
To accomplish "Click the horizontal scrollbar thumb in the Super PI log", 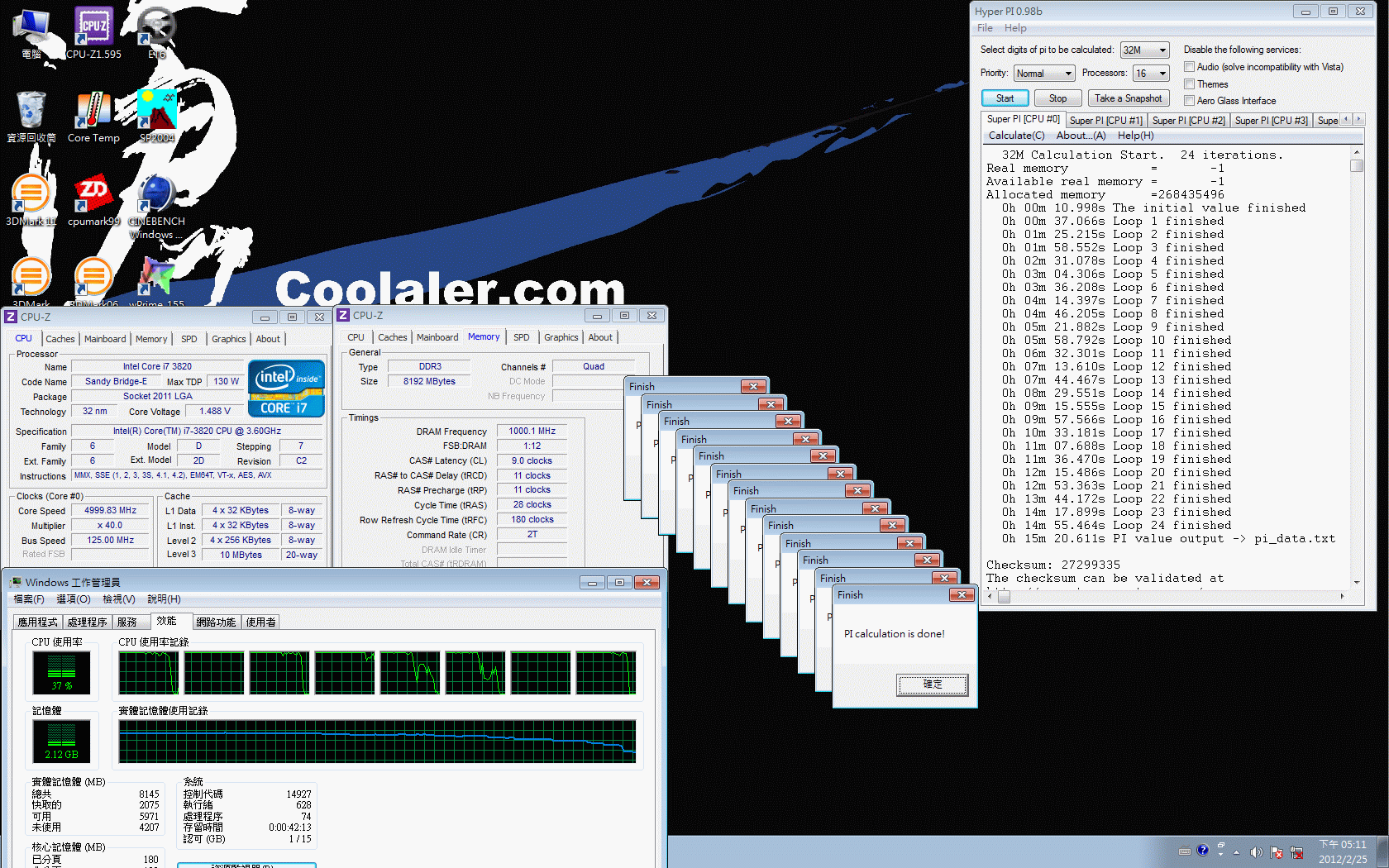I will coord(1005,597).
